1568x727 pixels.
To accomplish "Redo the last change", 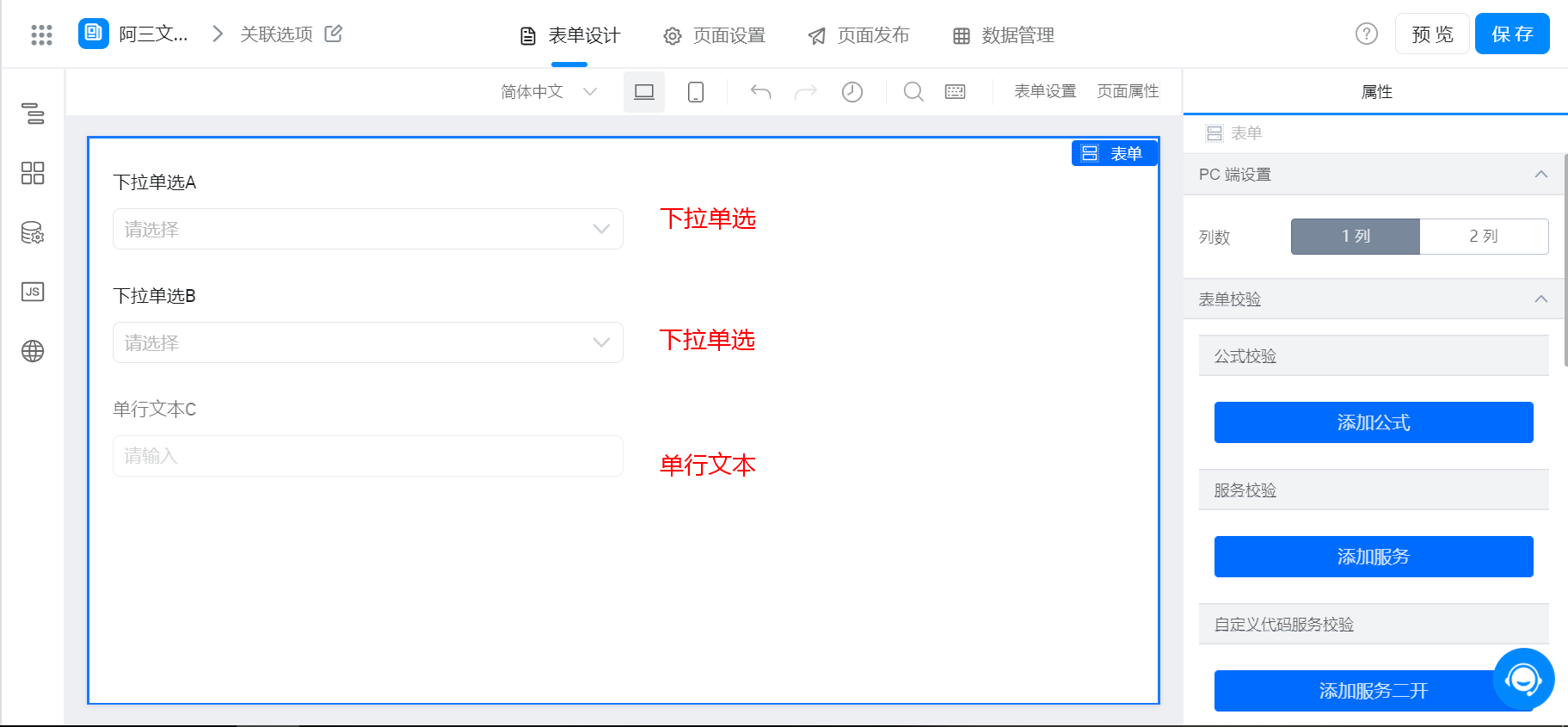I will pyautogui.click(x=806, y=92).
